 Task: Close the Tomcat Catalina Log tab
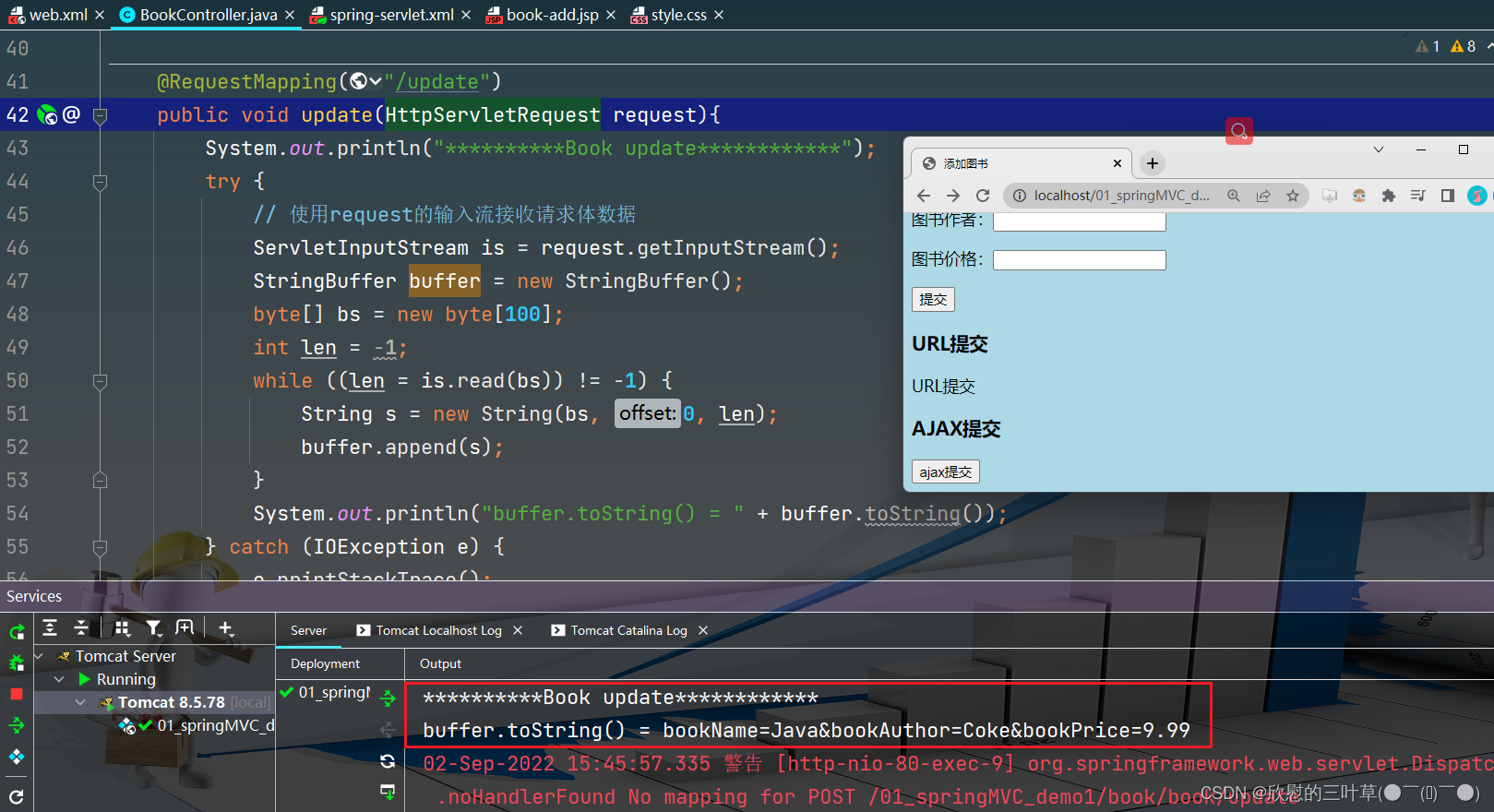[703, 630]
